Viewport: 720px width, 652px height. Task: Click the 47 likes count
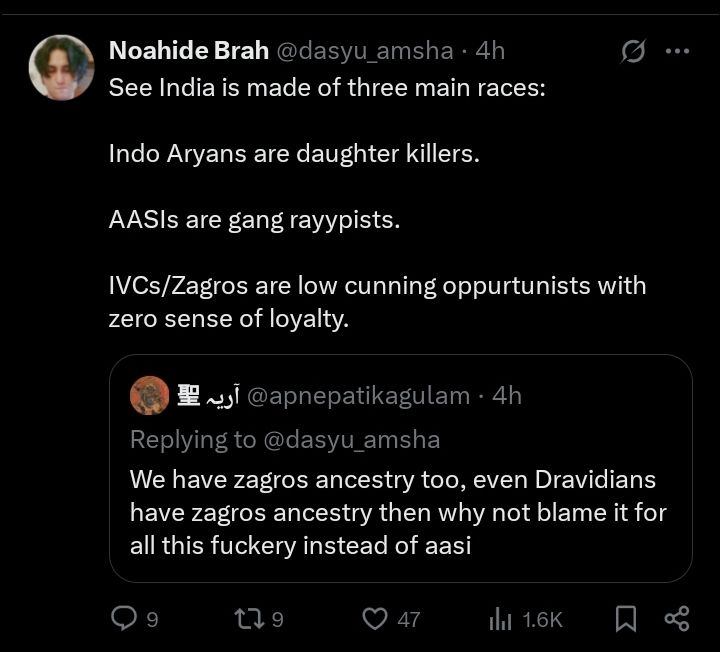click(408, 620)
